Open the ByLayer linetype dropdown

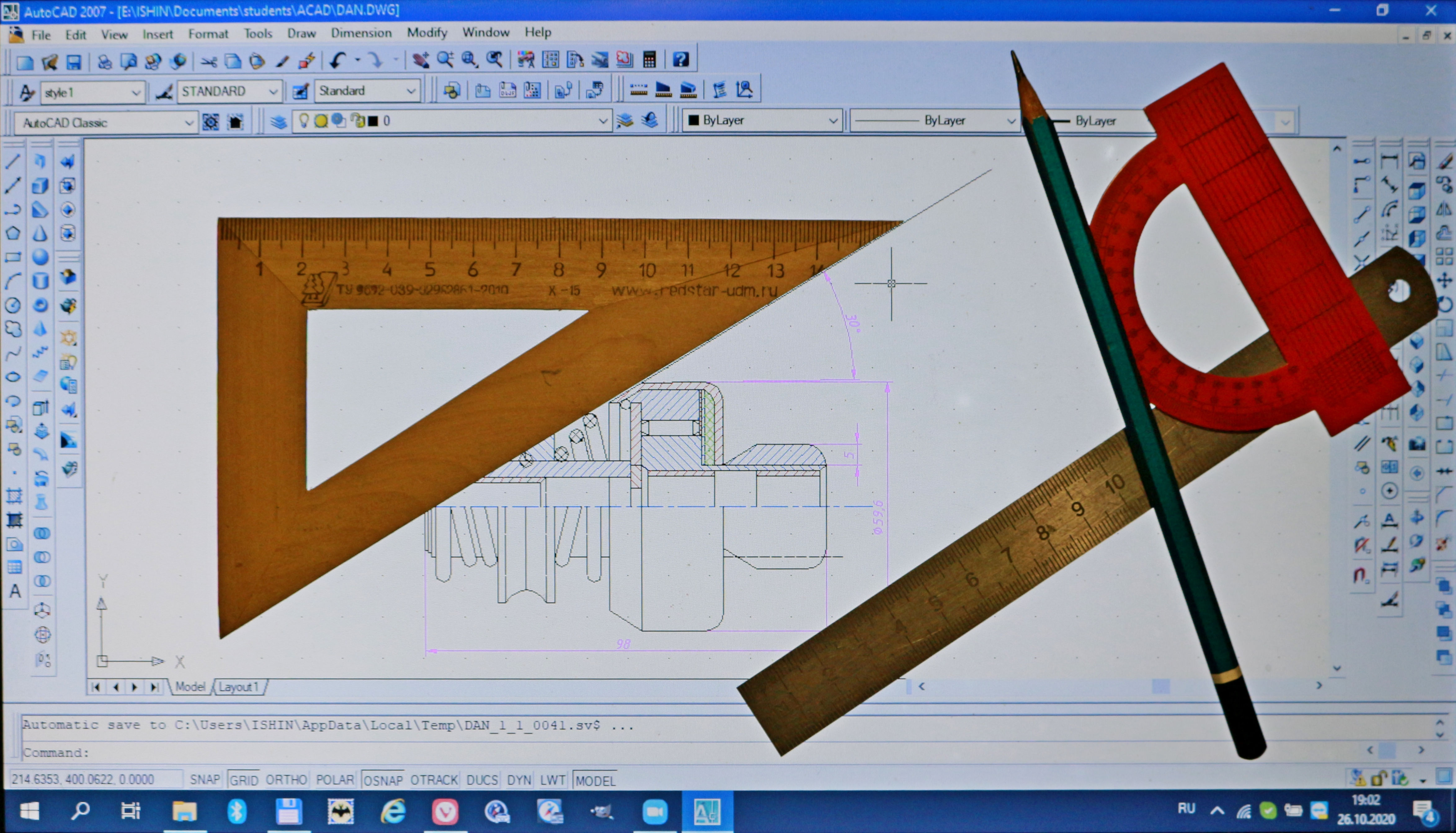pos(936,120)
